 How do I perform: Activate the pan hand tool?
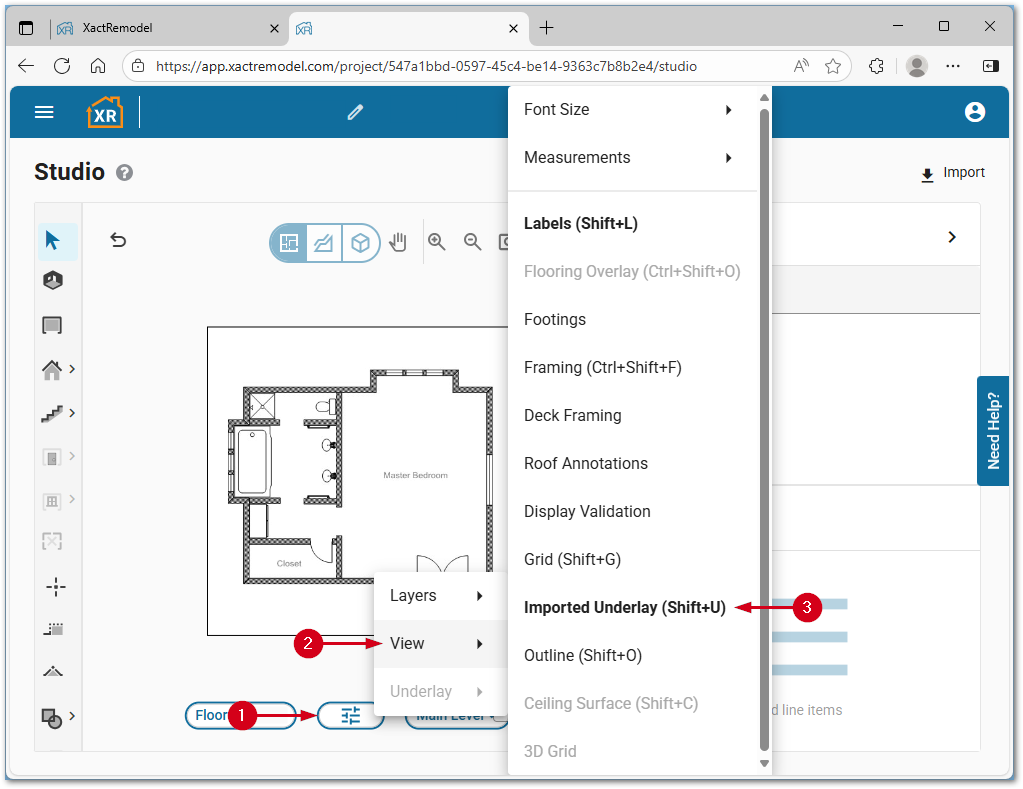pyautogui.click(x=398, y=242)
